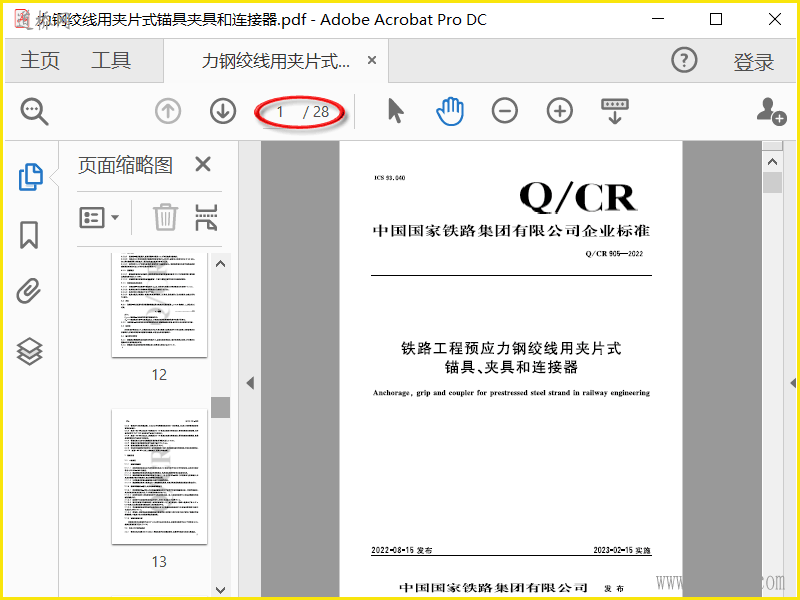Image resolution: width=800 pixels, height=600 pixels.
Task: Open the bookmarks panel icon
Action: [x=29, y=235]
